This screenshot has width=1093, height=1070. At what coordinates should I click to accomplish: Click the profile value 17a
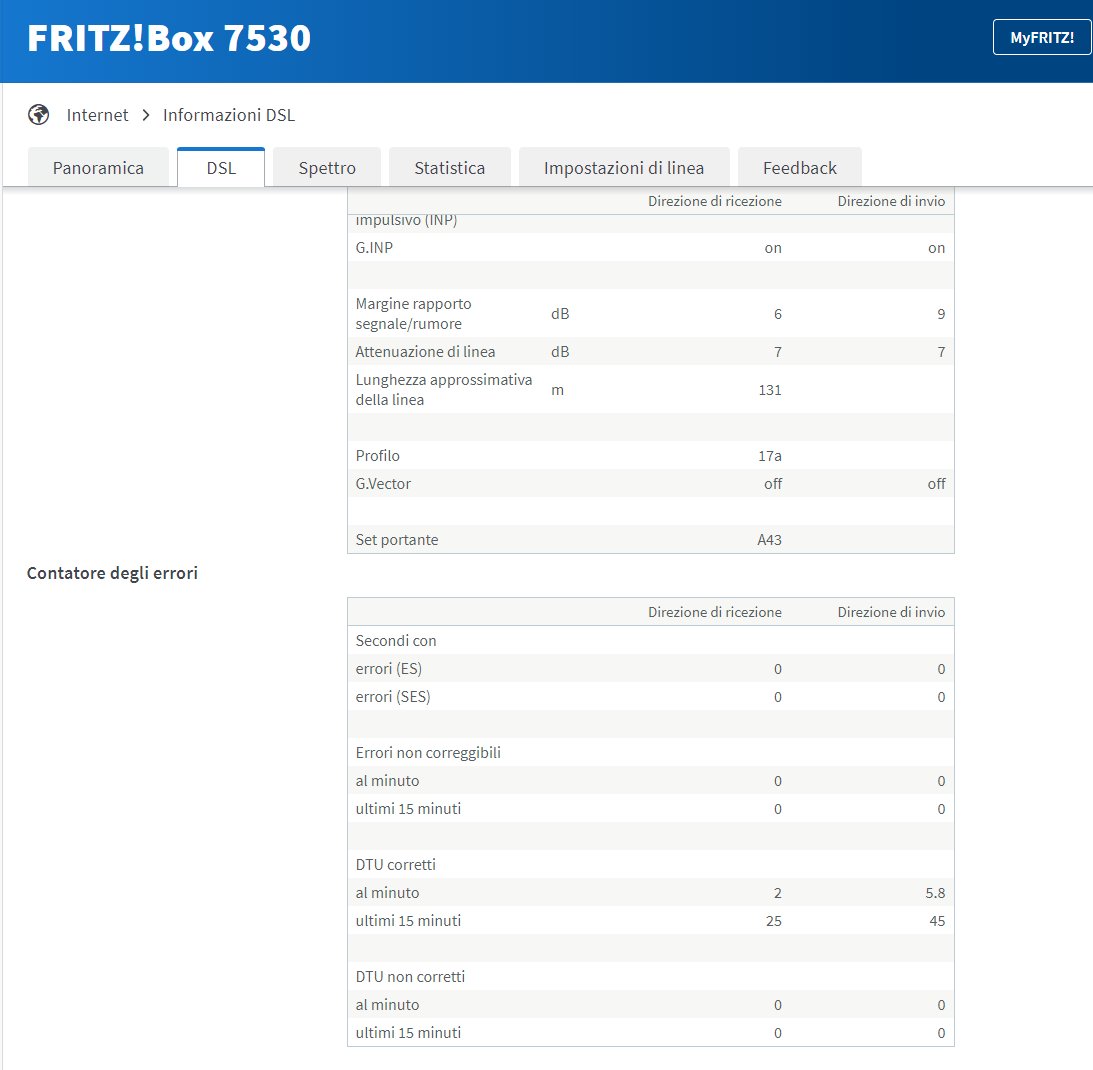(770, 455)
